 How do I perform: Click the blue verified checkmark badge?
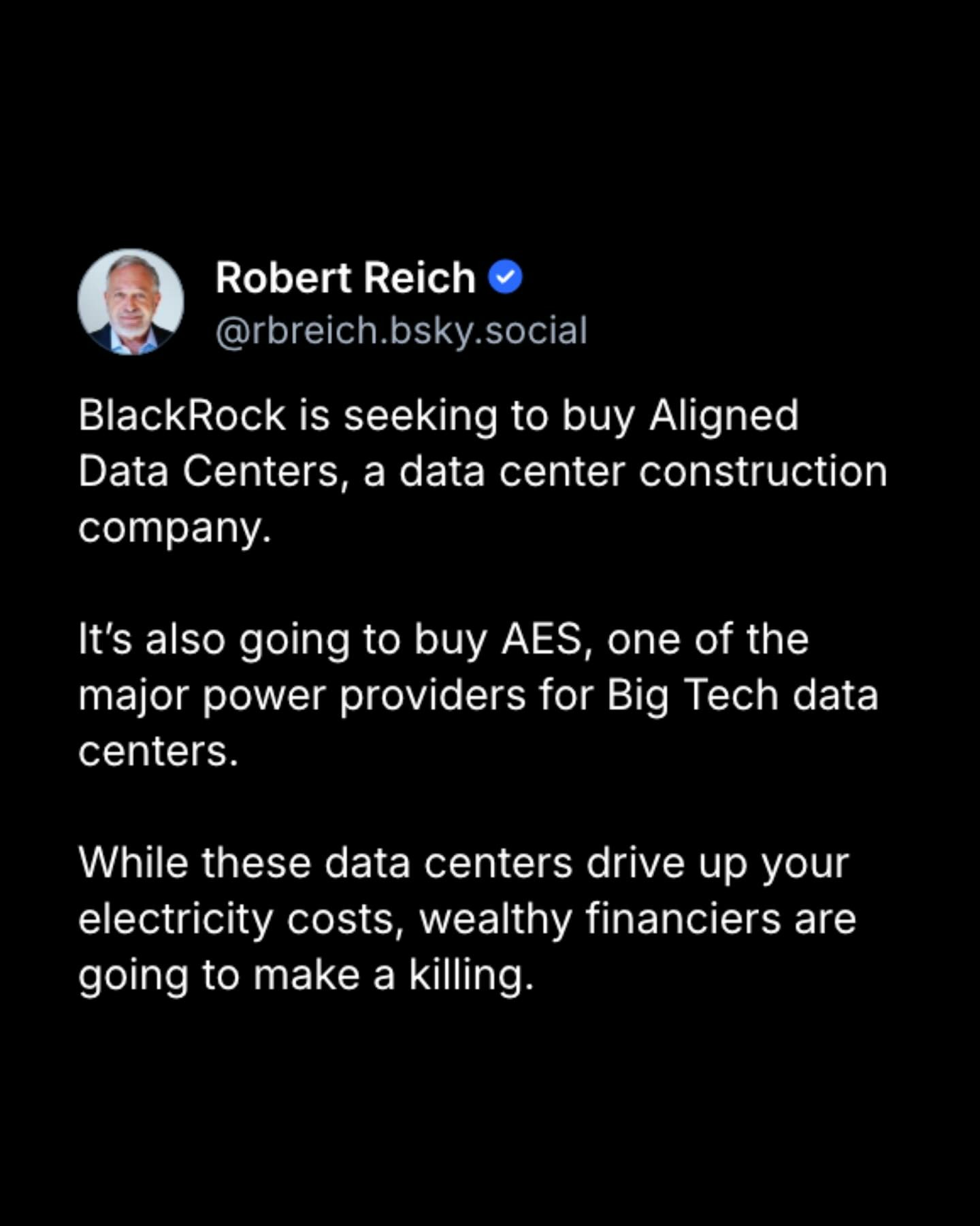tap(505, 278)
